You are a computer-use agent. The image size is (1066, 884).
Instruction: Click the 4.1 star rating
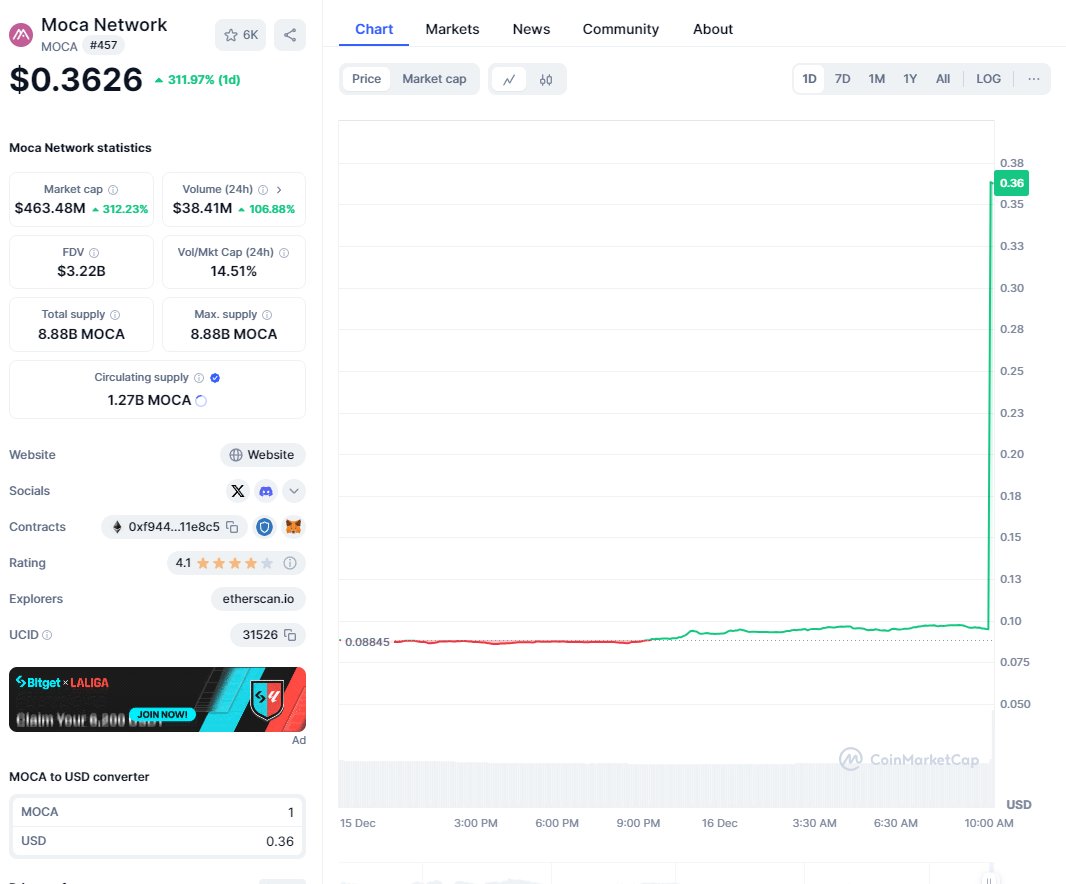[225, 563]
